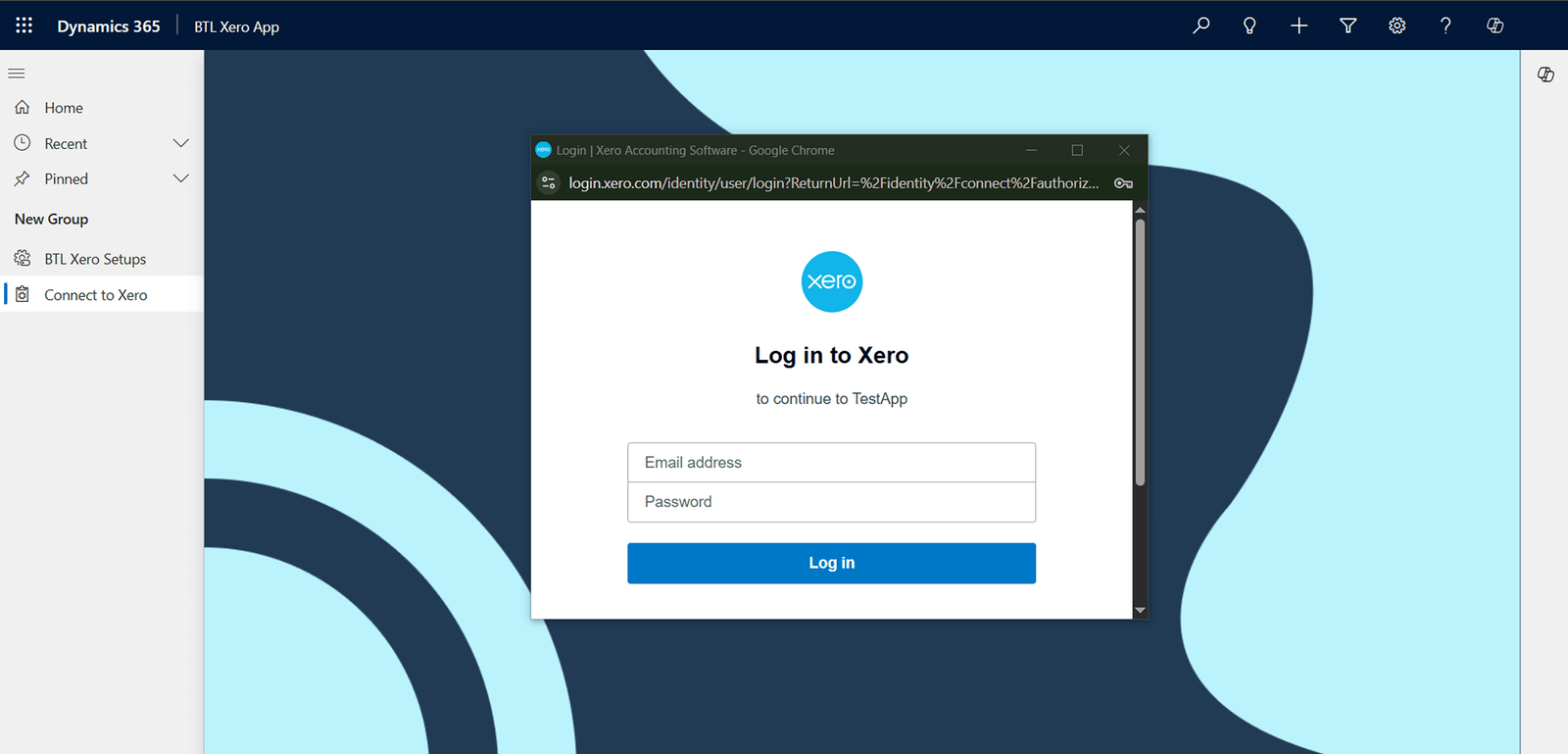Click the Connect to Xero icon
The width and height of the screenshot is (1568, 754).
tap(23, 294)
